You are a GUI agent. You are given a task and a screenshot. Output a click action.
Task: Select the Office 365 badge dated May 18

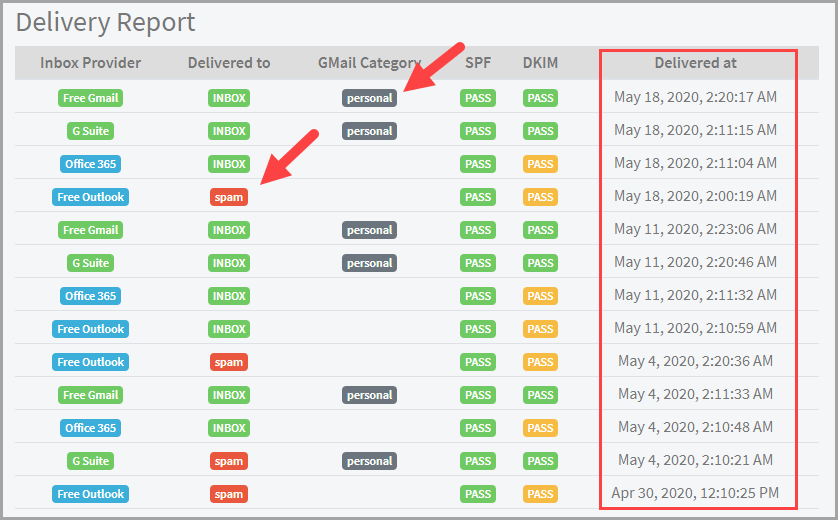click(x=90, y=164)
